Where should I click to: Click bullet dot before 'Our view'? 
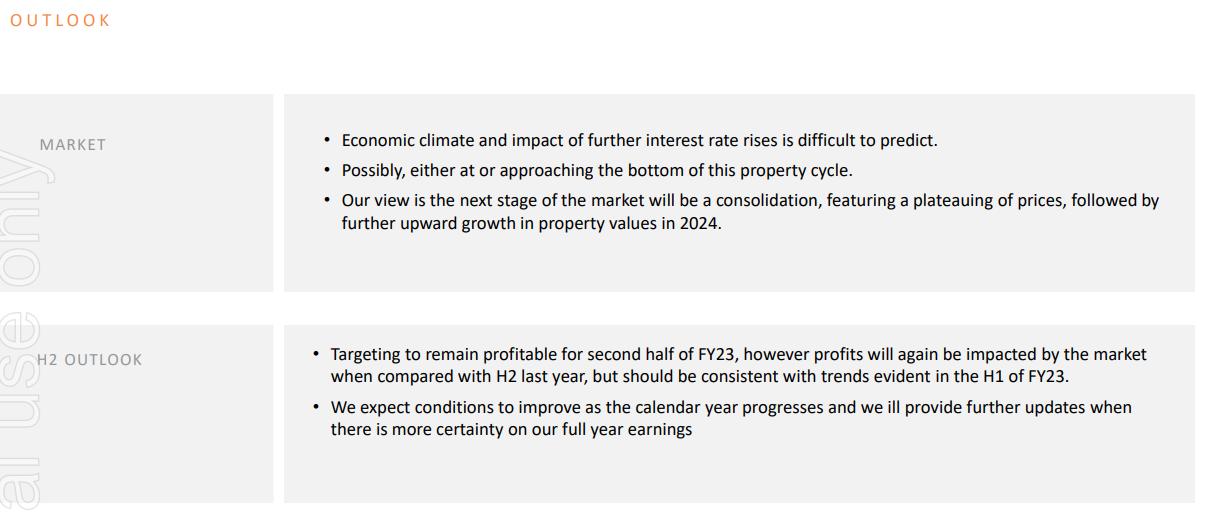click(327, 200)
